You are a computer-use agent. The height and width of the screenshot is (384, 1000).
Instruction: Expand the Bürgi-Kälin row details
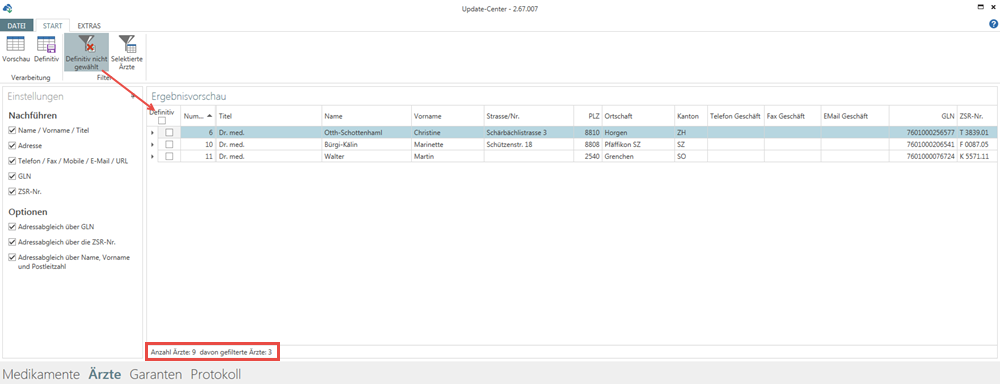152,145
